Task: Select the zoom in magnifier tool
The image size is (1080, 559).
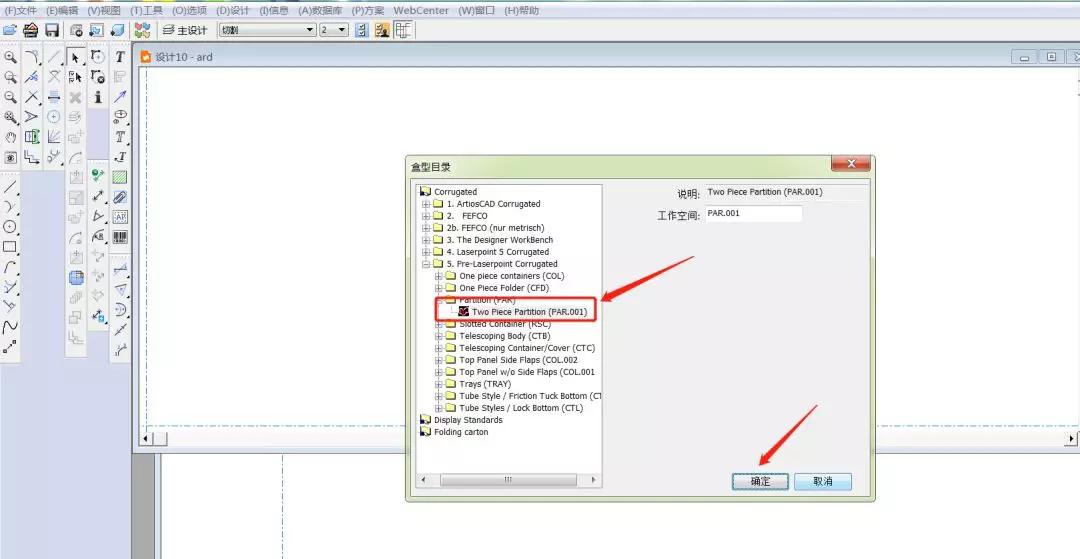Action: (10, 57)
